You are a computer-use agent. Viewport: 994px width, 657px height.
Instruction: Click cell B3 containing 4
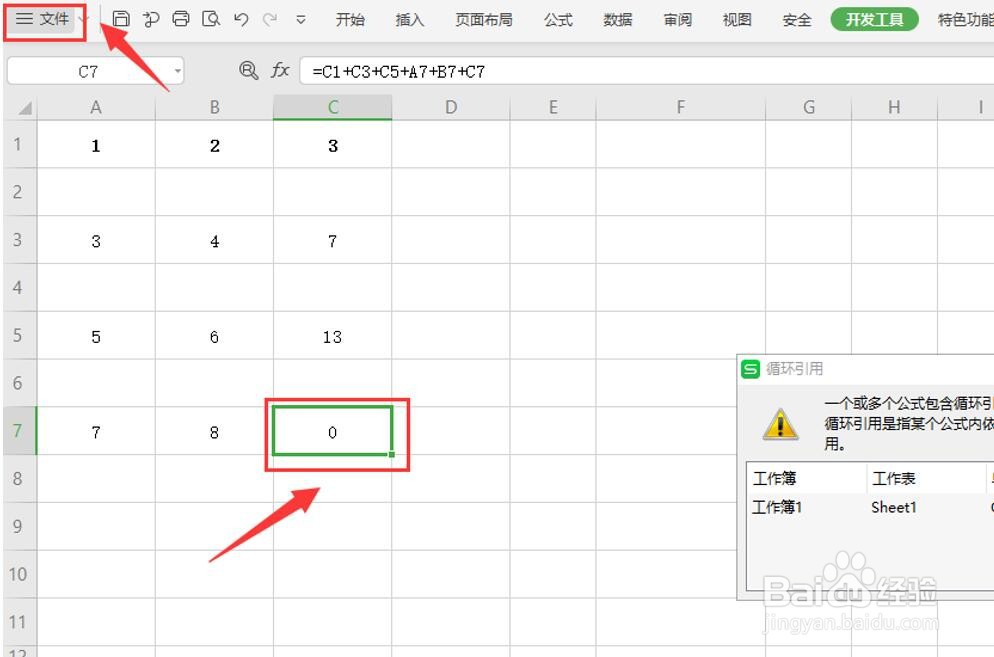point(214,240)
